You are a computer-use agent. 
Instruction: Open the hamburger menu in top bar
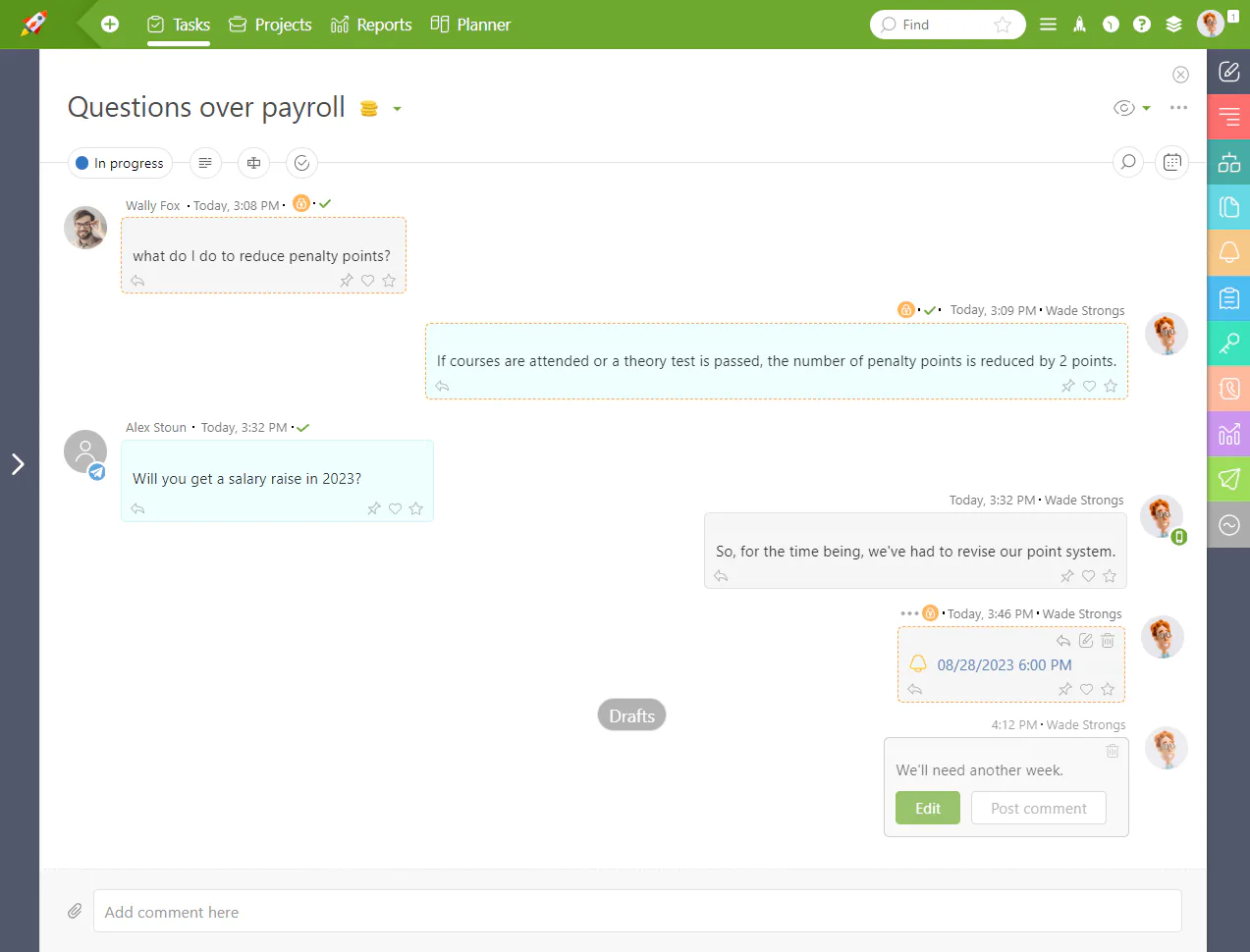coord(1048,25)
